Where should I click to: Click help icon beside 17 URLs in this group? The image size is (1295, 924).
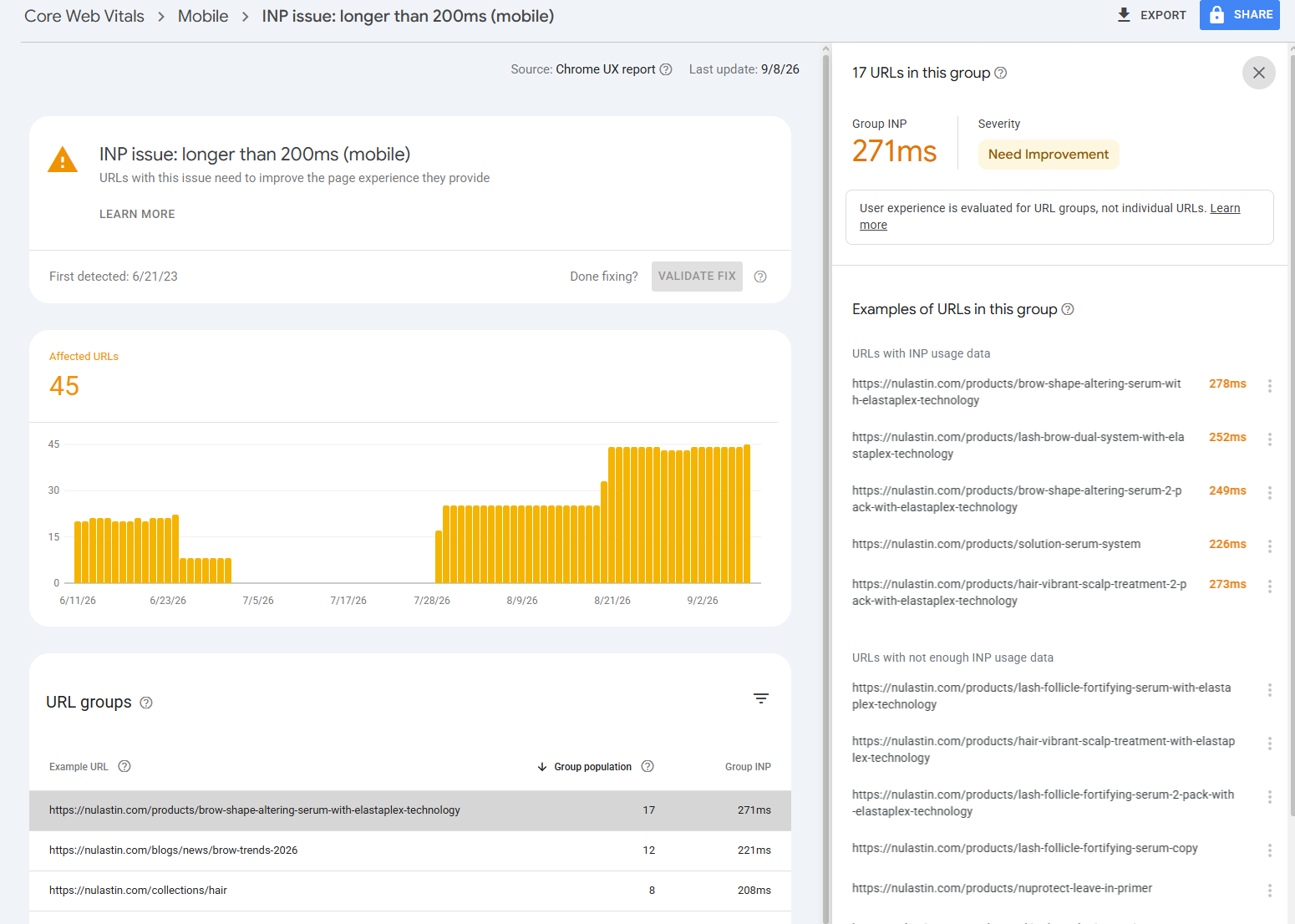[x=1001, y=73]
